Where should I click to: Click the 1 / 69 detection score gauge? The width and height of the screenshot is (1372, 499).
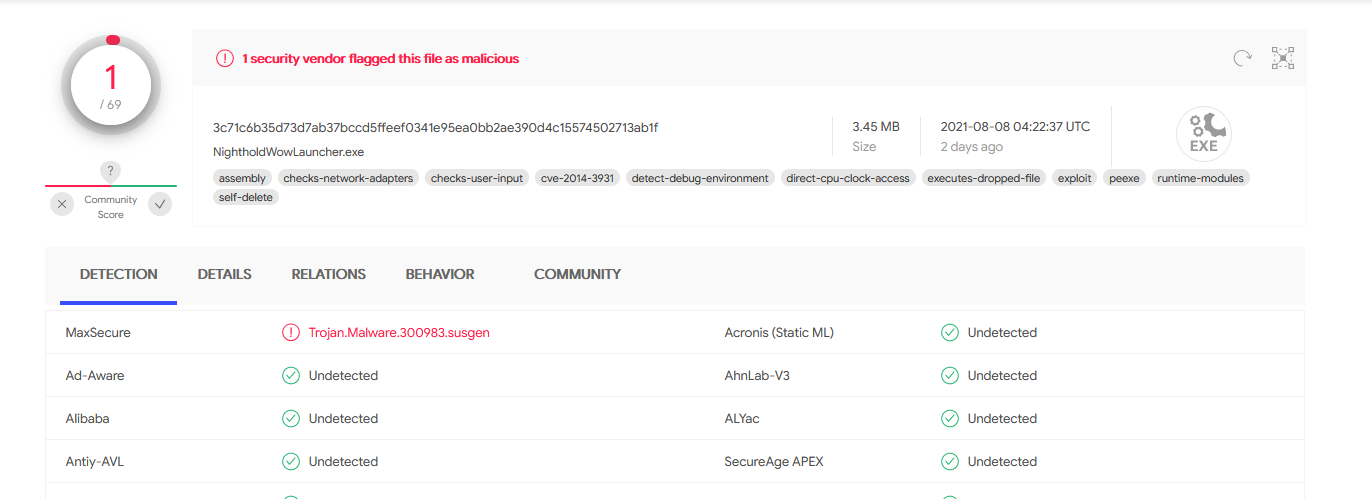tap(111, 86)
